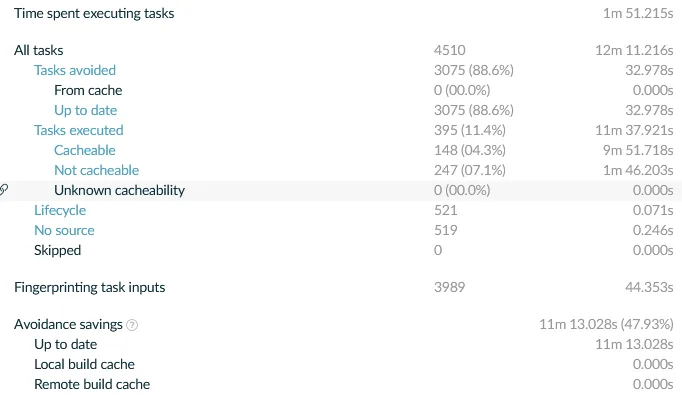Follow the Cacheable tasks link
The image size is (682, 400).
84,150
